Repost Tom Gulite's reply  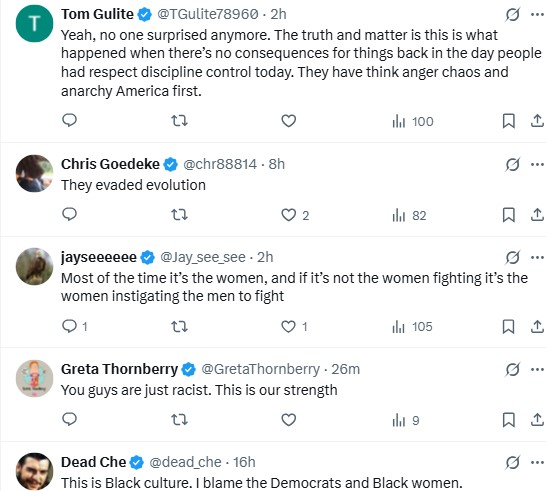click(180, 121)
